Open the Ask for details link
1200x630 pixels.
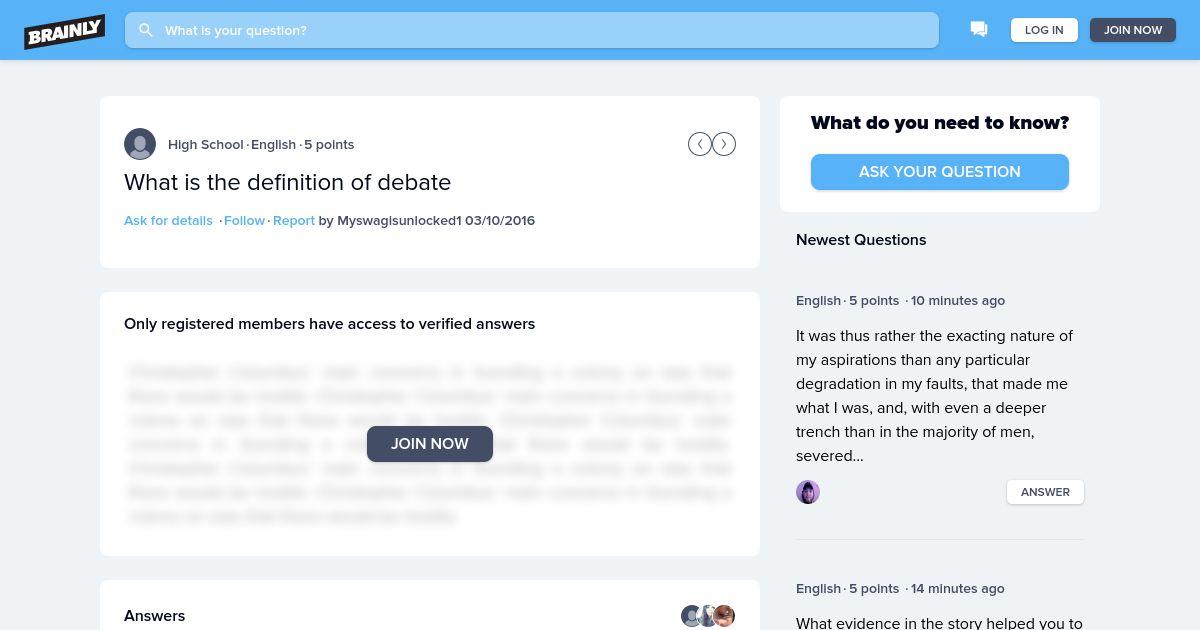pos(168,220)
